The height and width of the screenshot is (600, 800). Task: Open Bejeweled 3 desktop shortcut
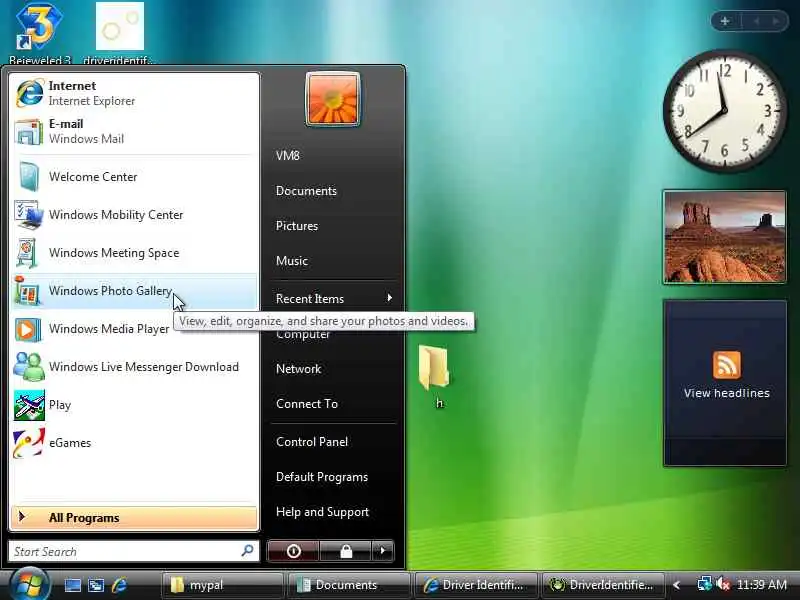click(39, 33)
